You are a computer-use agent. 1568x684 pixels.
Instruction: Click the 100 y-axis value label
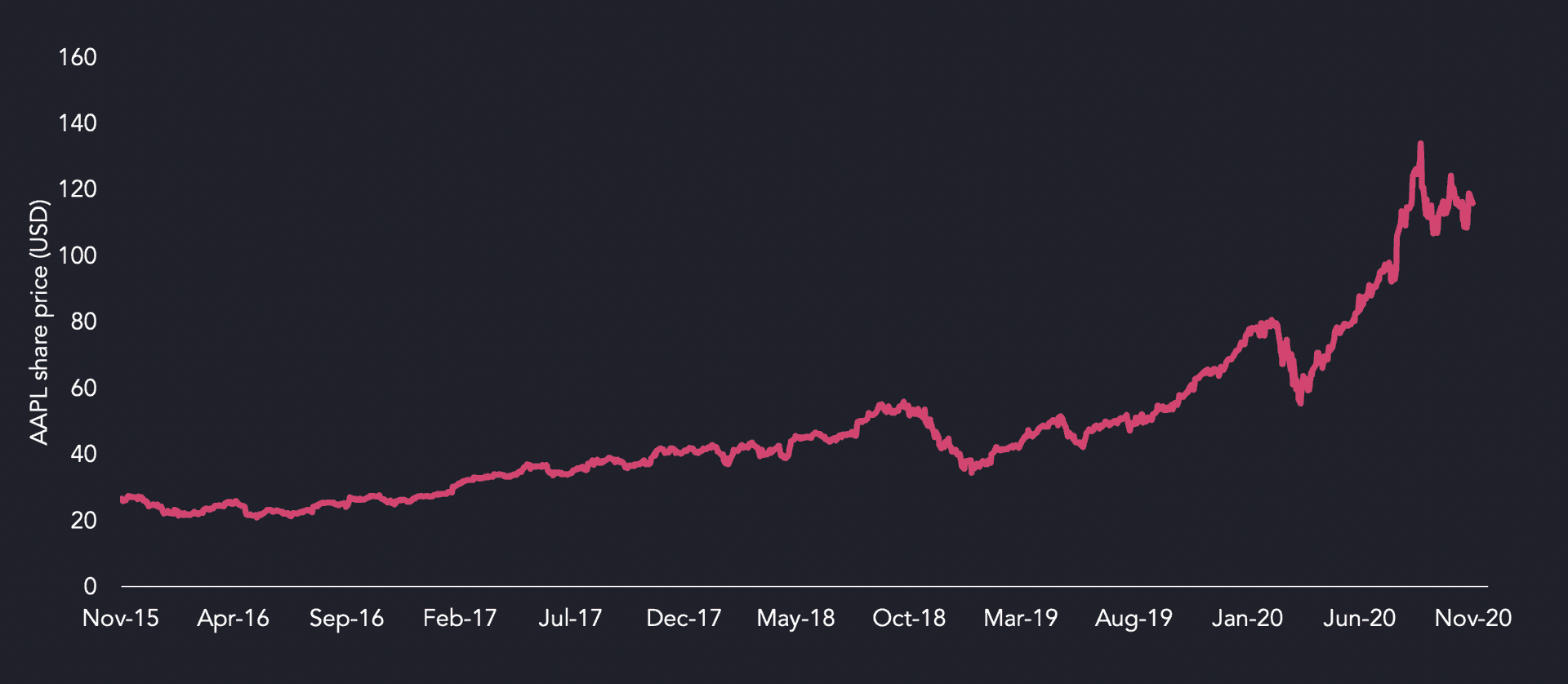(78, 256)
